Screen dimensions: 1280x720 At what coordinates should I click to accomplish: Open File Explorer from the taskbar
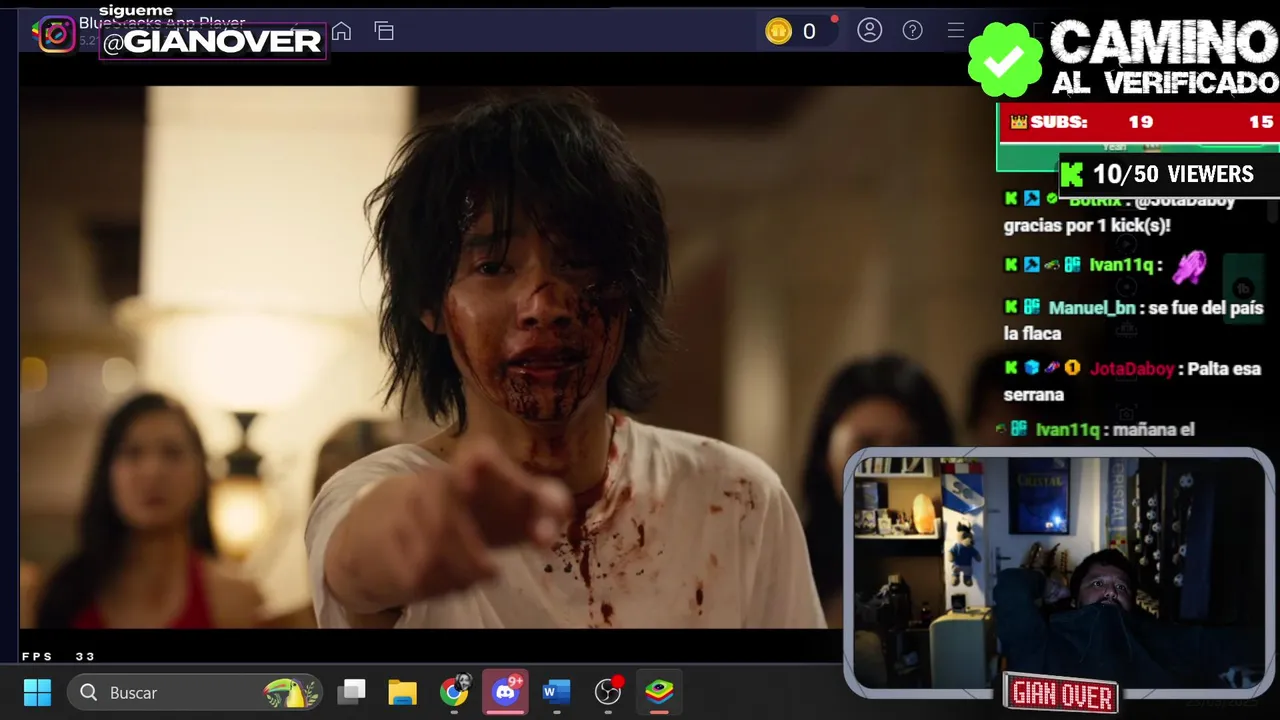[403, 692]
